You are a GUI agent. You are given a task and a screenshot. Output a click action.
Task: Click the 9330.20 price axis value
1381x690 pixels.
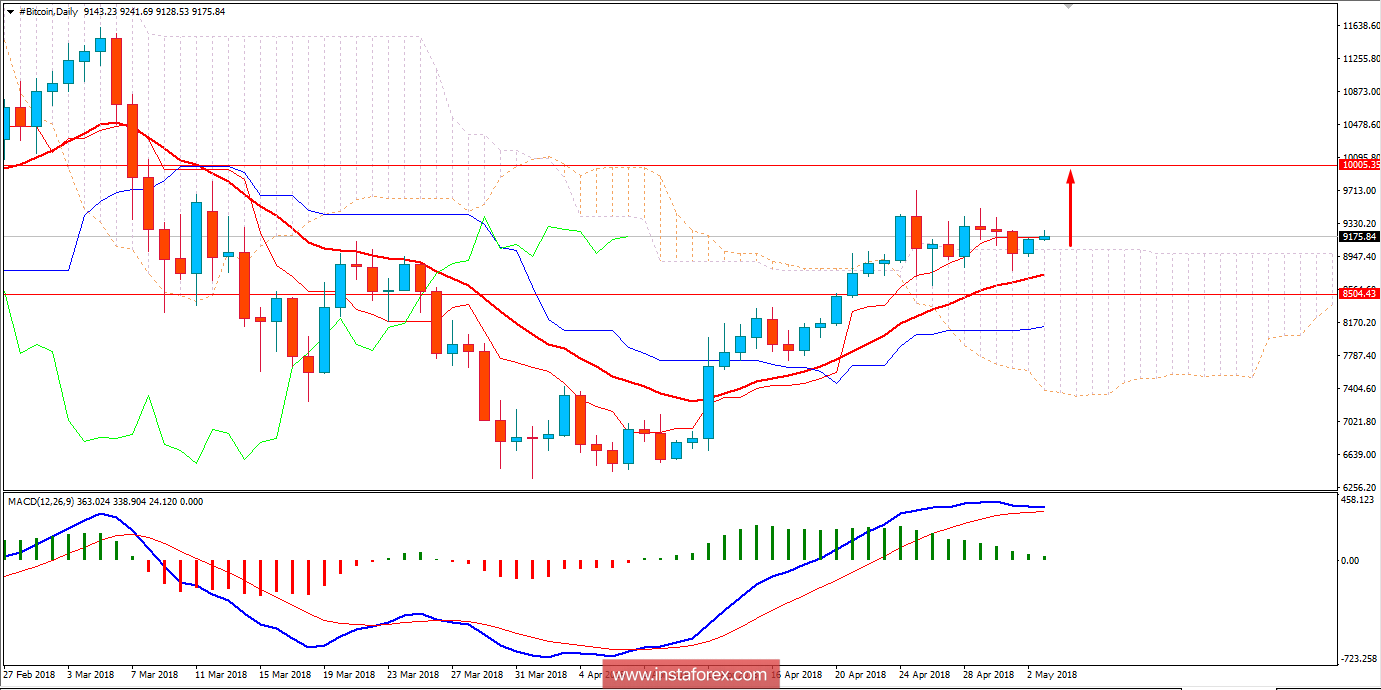click(1361, 224)
